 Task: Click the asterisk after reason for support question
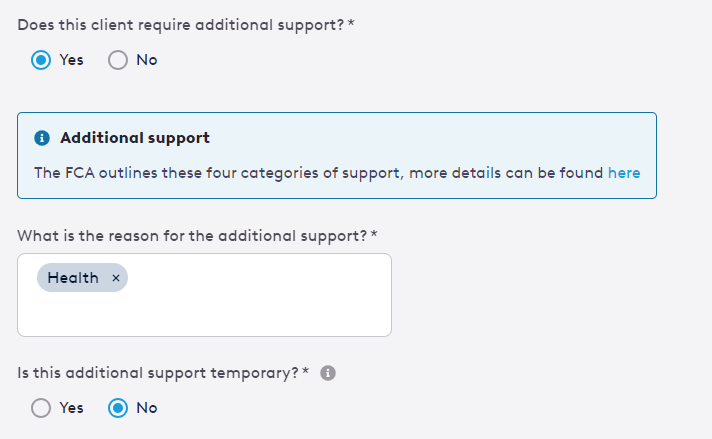(374, 234)
